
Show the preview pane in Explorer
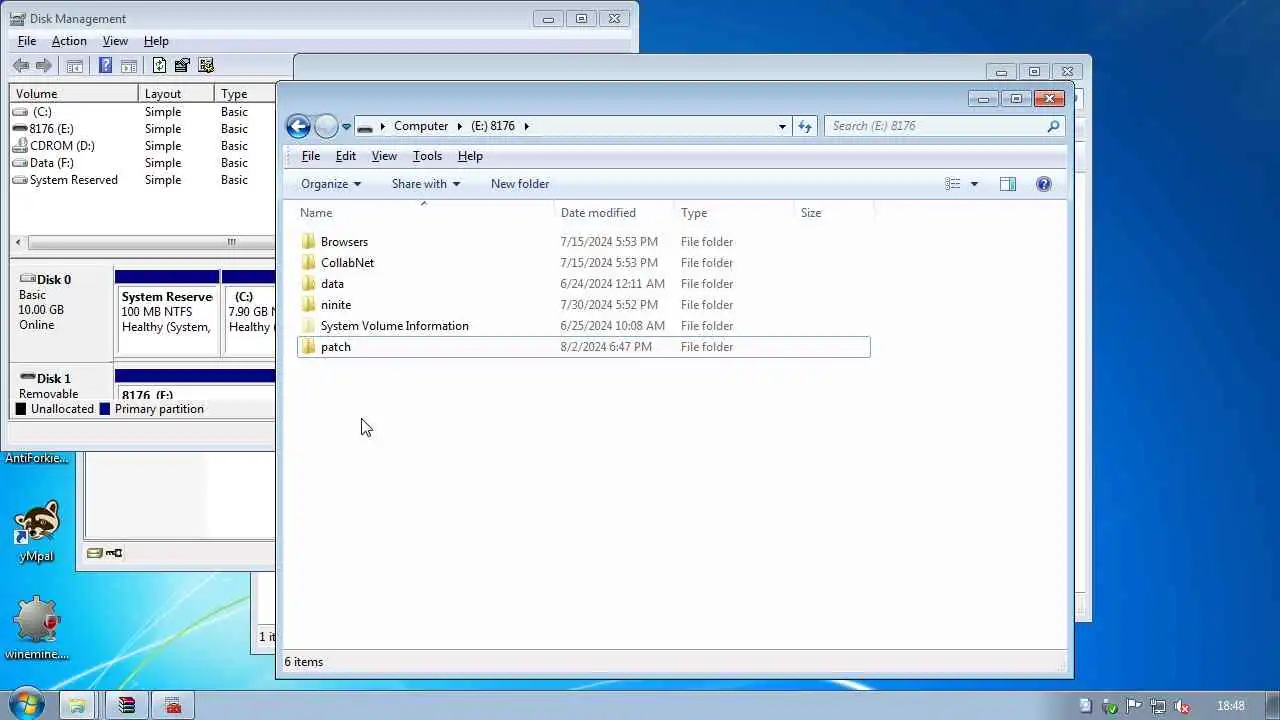click(1008, 184)
